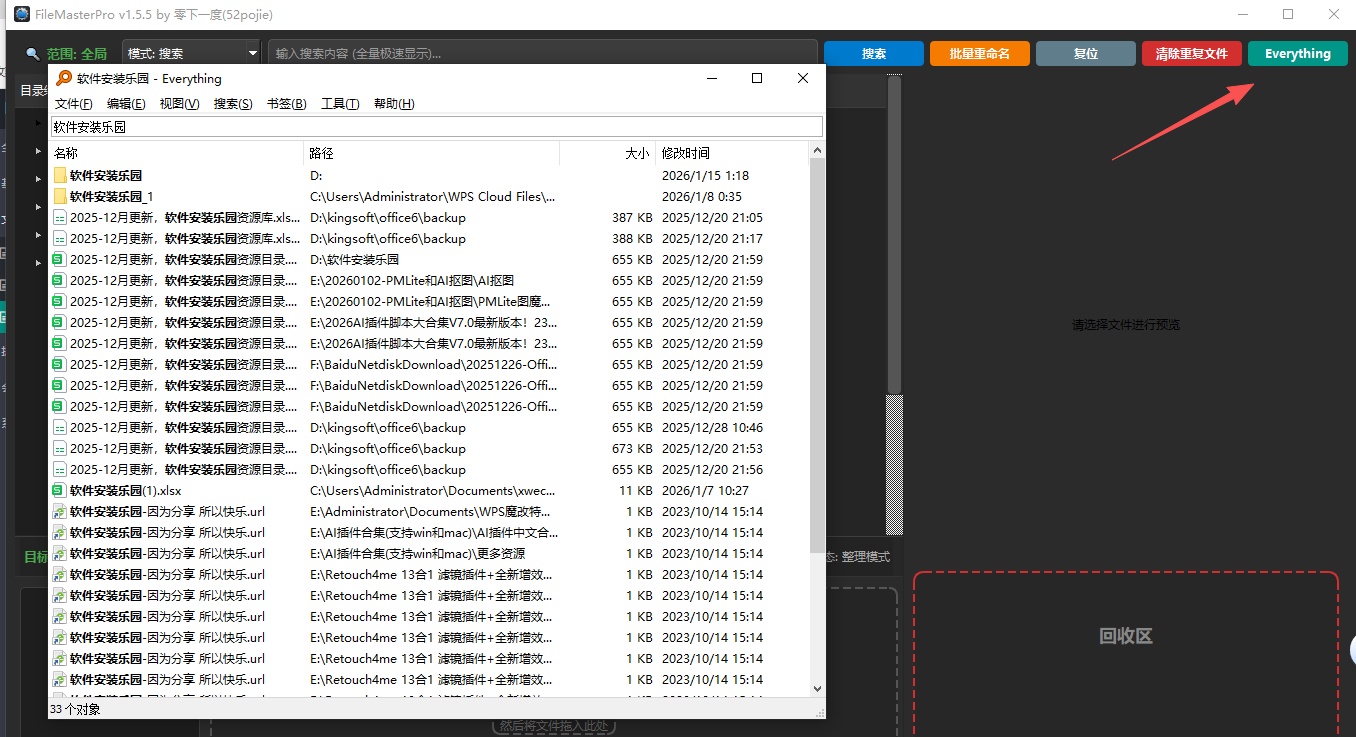This screenshot has width=1356, height=737.
Task: Click the FileMasterPro logo in the title bar
Action: (x=21, y=14)
